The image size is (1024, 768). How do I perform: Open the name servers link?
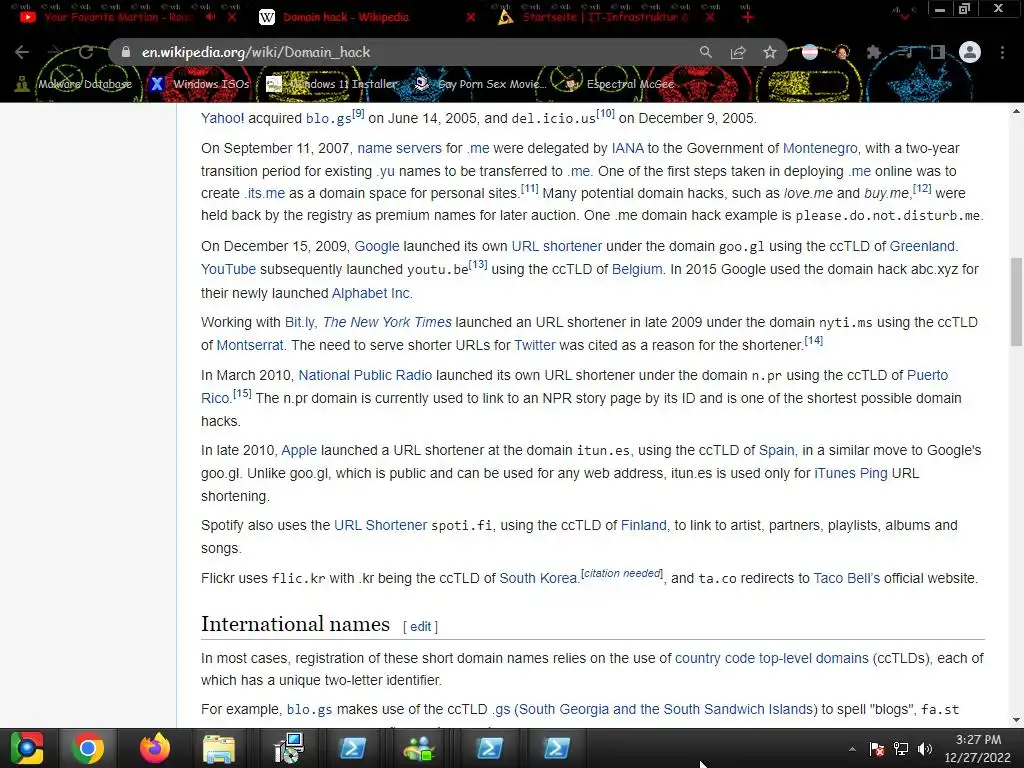[x=400, y=148]
